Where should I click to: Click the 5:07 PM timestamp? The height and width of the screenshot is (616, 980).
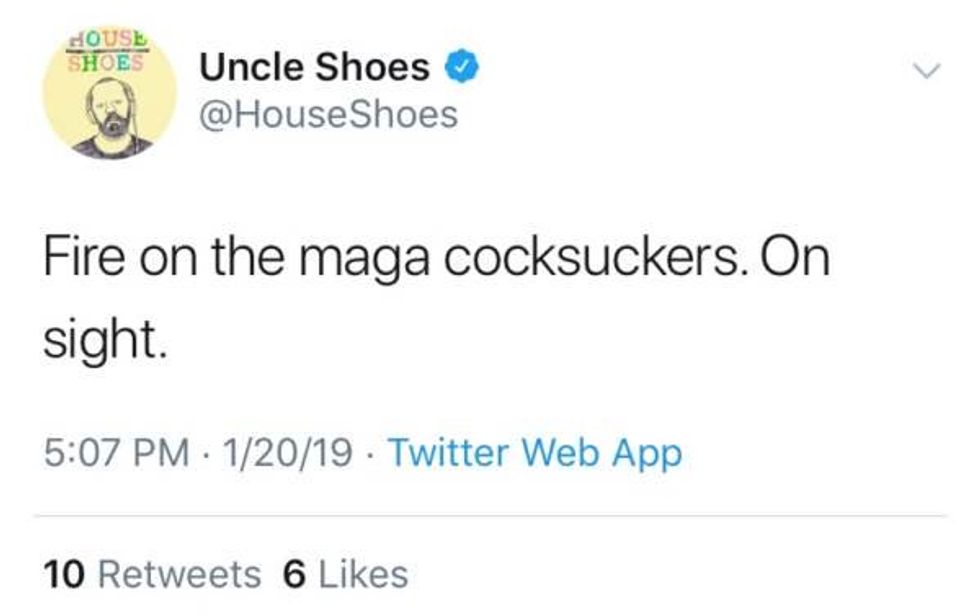pos(118,453)
